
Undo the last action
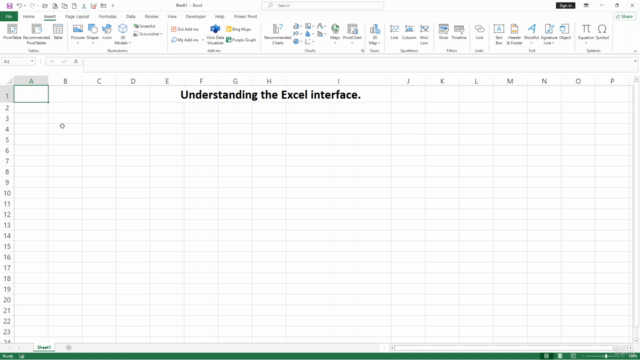tap(19, 6)
